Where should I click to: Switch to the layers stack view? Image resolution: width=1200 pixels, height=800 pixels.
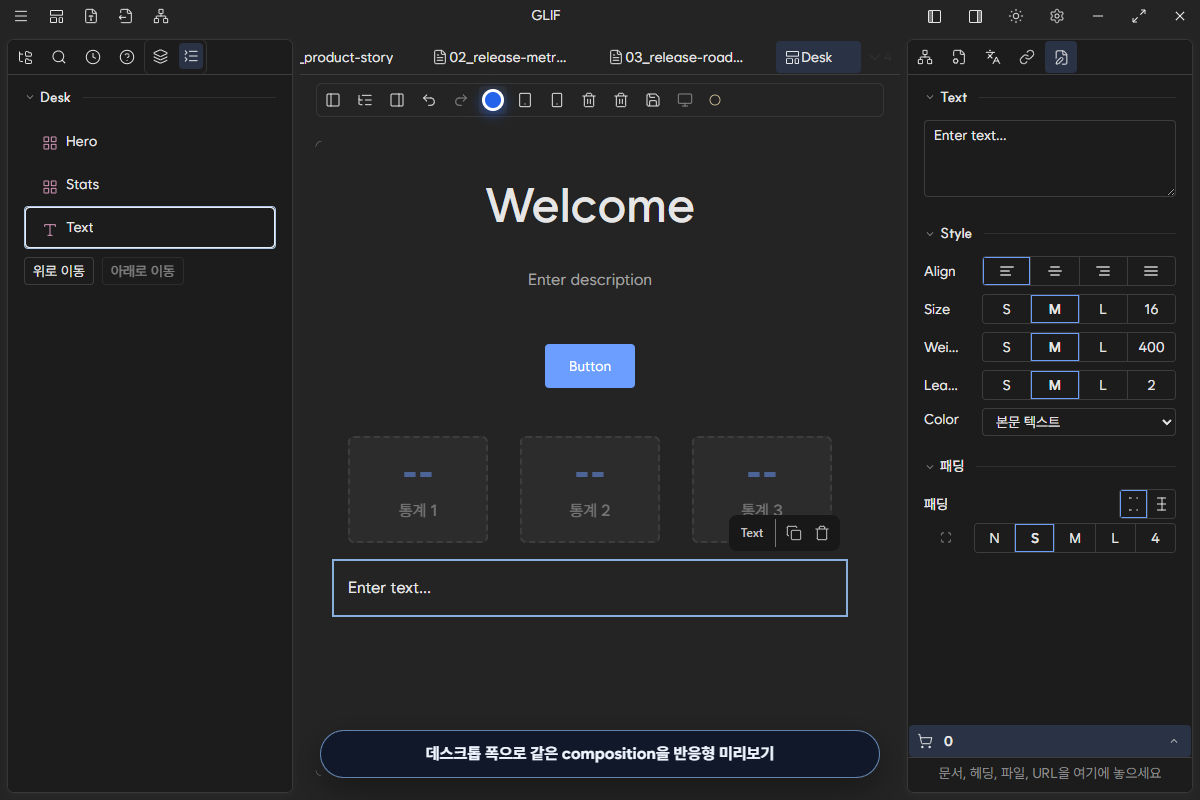[x=160, y=57]
